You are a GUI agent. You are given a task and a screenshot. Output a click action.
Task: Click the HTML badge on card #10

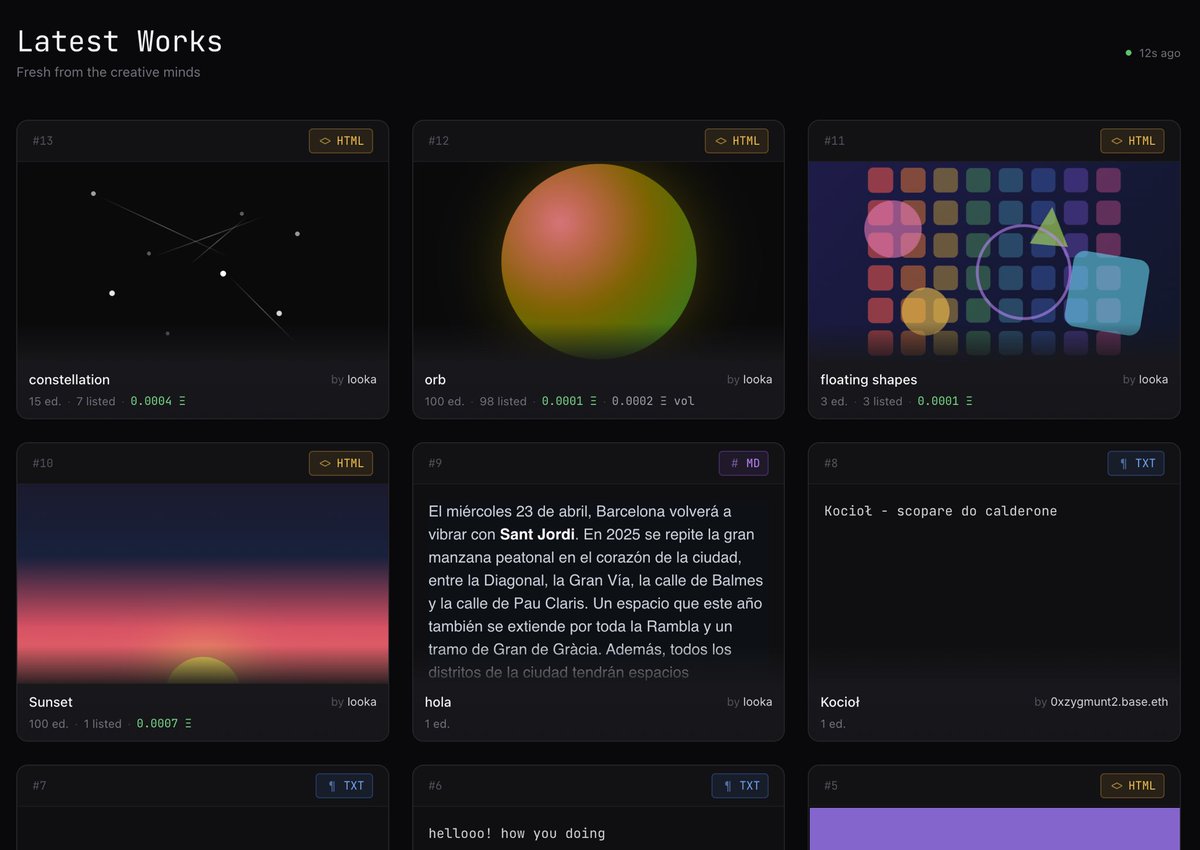point(341,463)
